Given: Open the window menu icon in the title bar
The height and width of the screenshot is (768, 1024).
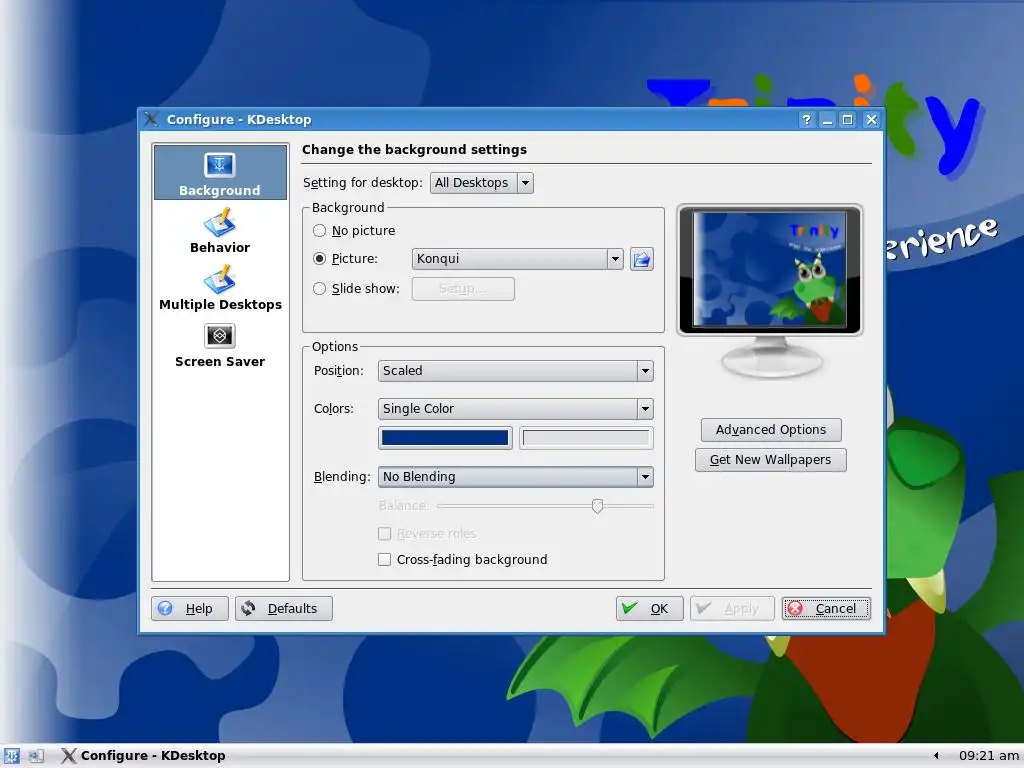Looking at the screenshot, I should [x=151, y=119].
